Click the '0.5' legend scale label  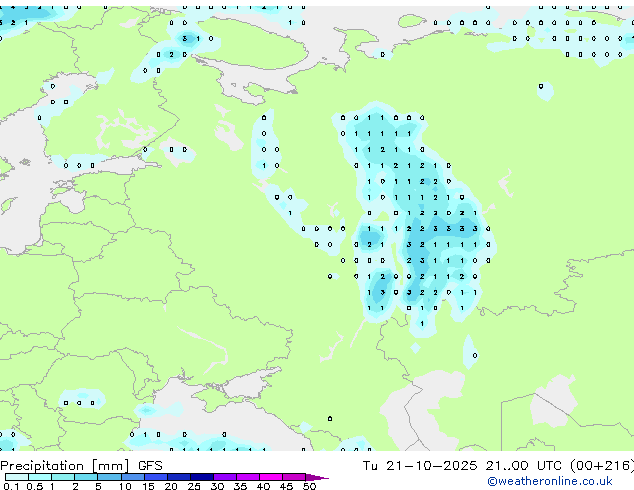(x=34, y=486)
